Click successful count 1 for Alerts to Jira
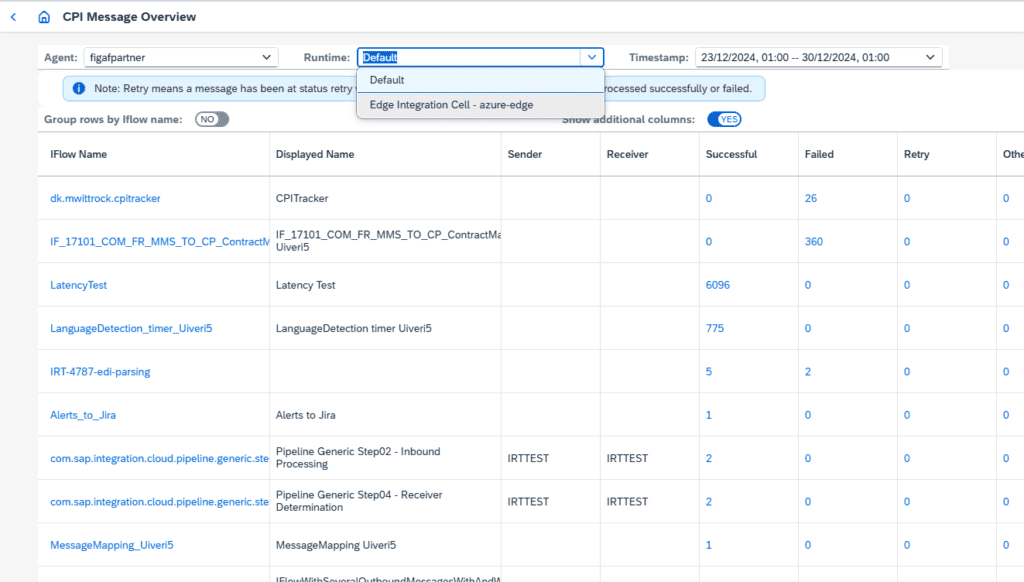1024x582 pixels. click(x=709, y=415)
